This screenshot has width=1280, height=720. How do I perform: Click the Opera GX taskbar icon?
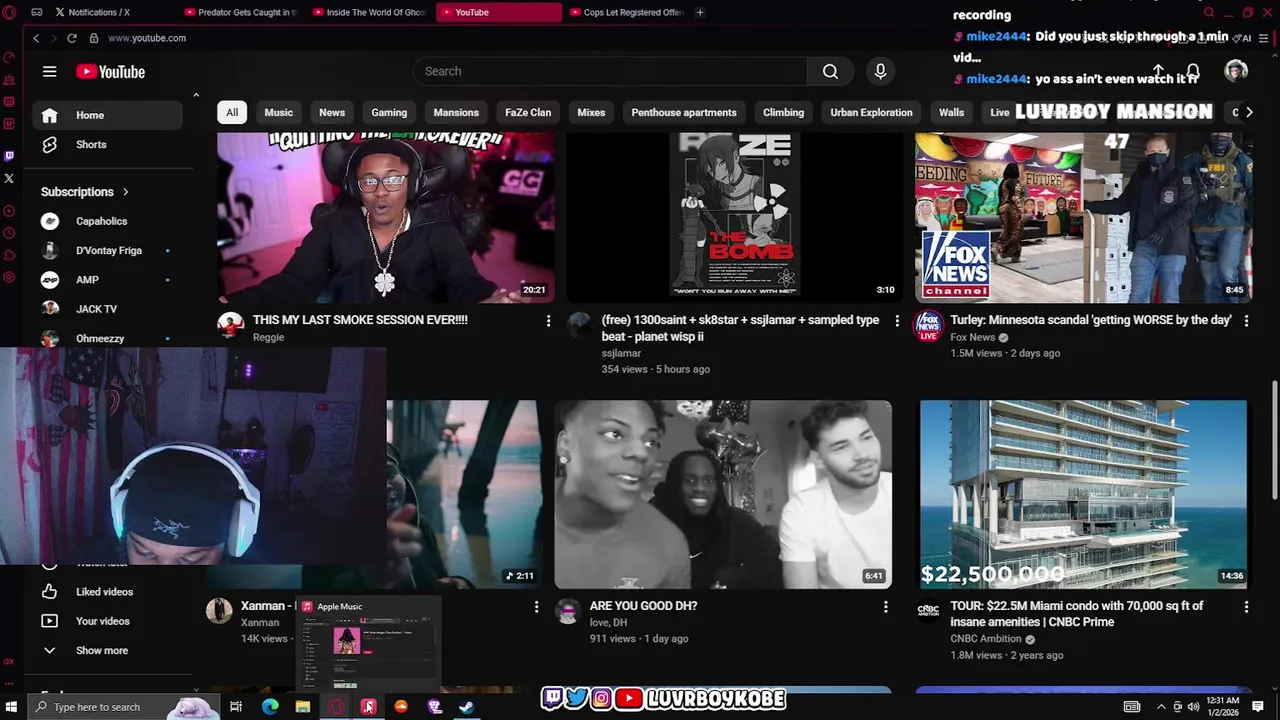coord(335,707)
